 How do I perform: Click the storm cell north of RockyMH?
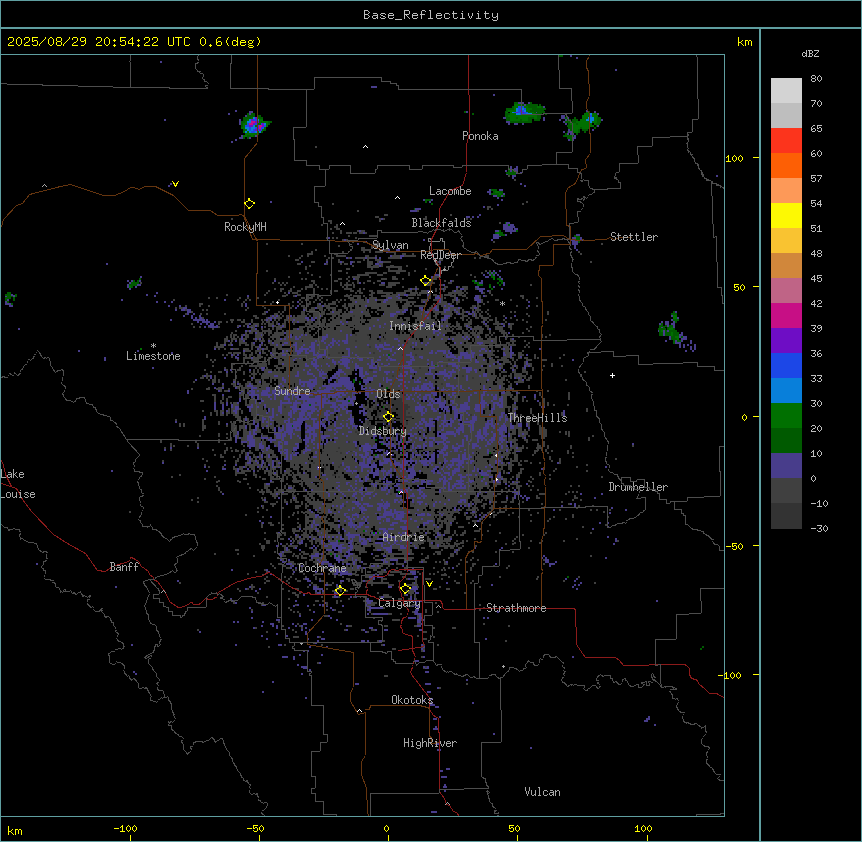click(253, 125)
